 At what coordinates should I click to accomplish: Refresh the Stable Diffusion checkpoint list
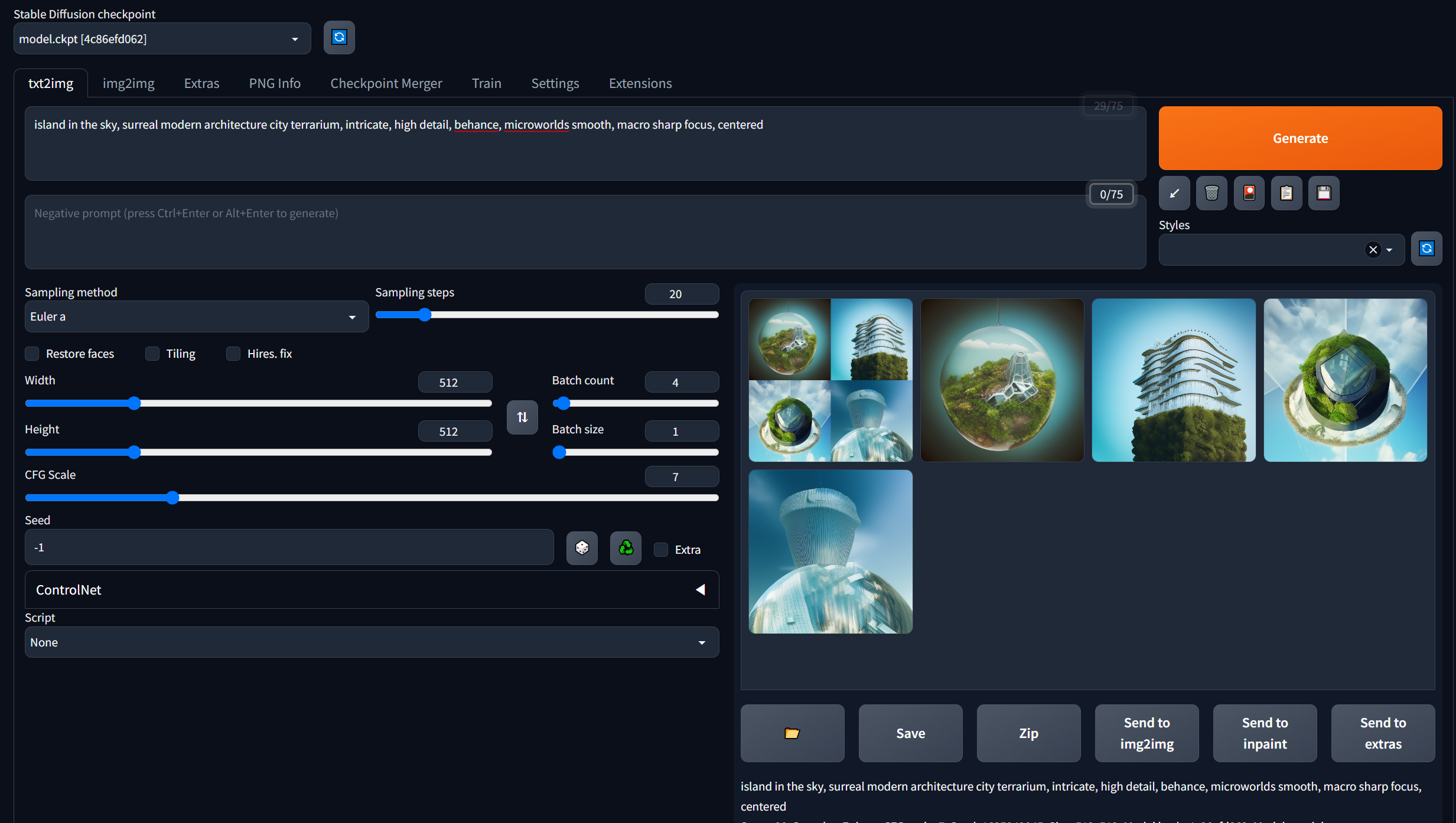pyautogui.click(x=339, y=38)
